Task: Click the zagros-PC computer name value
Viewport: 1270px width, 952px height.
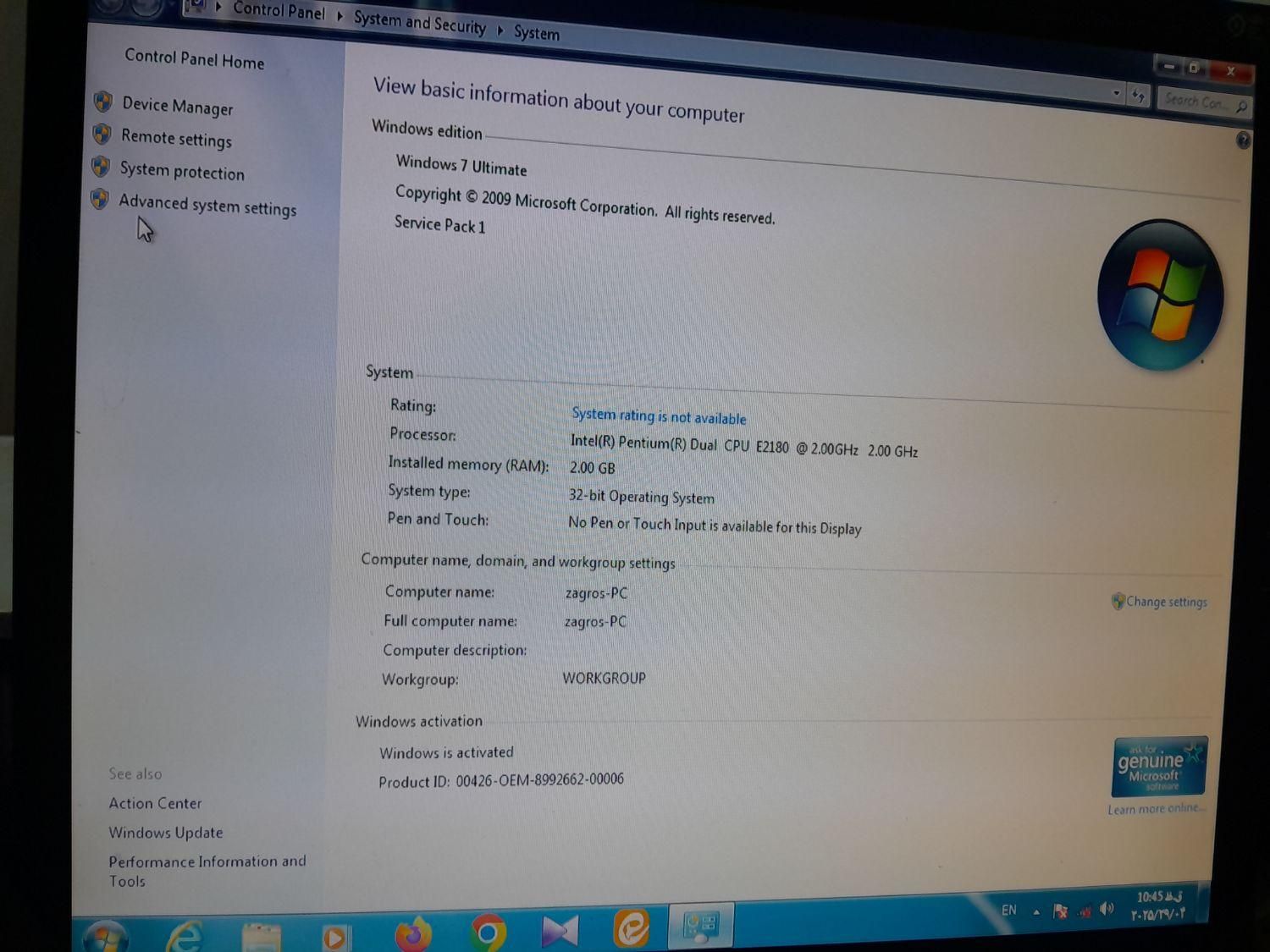Action: pos(596,593)
